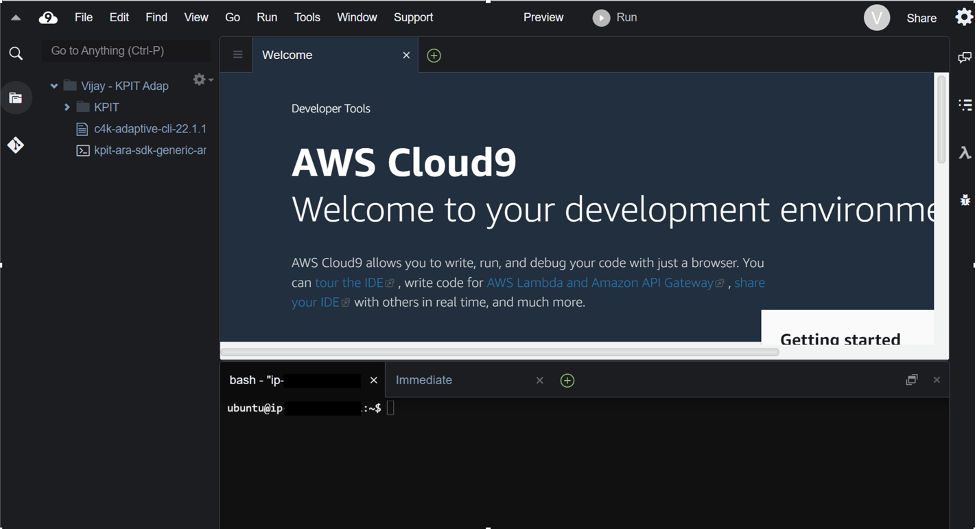Open file c4k-adaptive-cli-22.1.1
977x529 pixels.
[150, 128]
